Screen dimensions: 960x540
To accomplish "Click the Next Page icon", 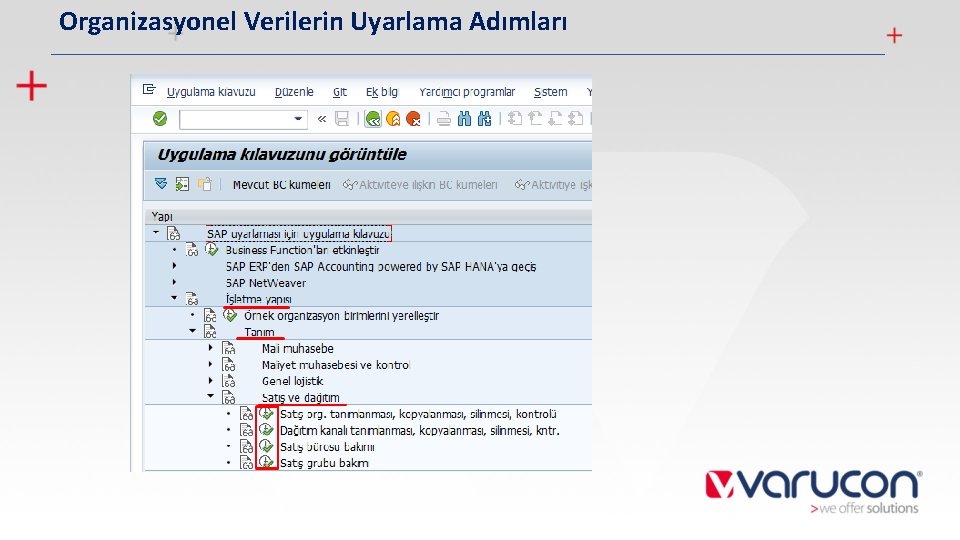I will click(555, 119).
